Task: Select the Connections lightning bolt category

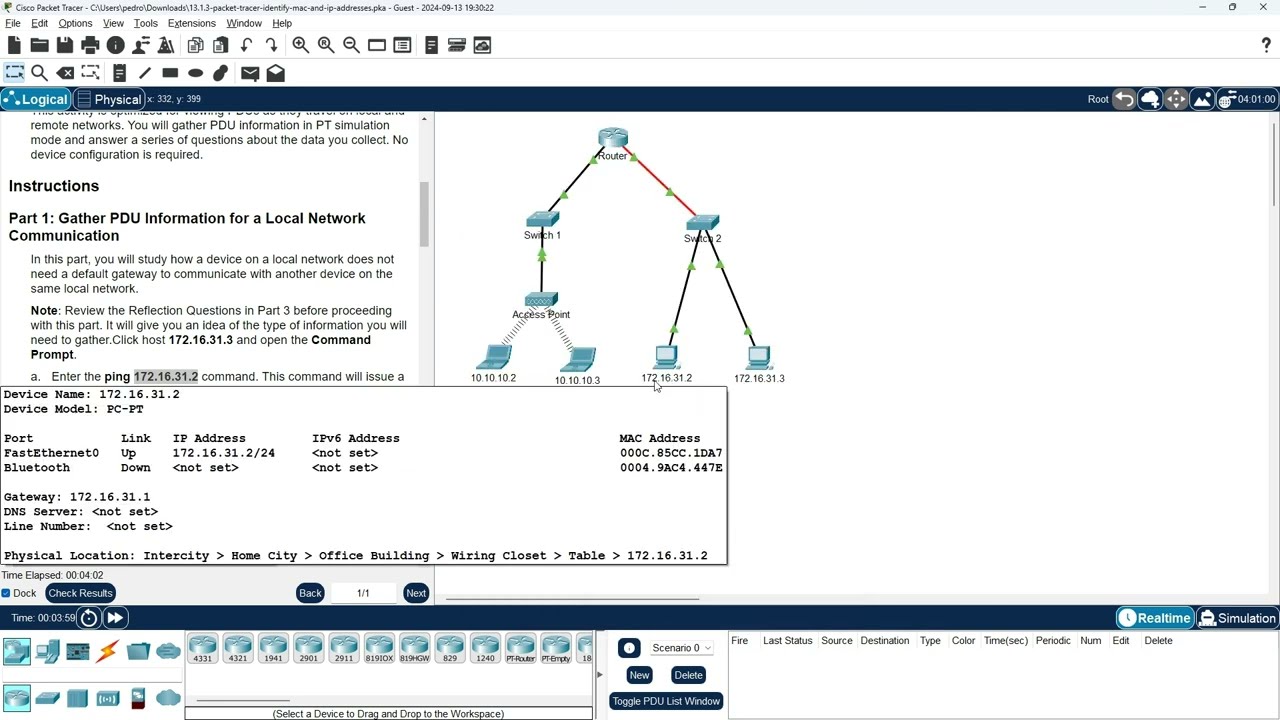Action: click(108, 652)
